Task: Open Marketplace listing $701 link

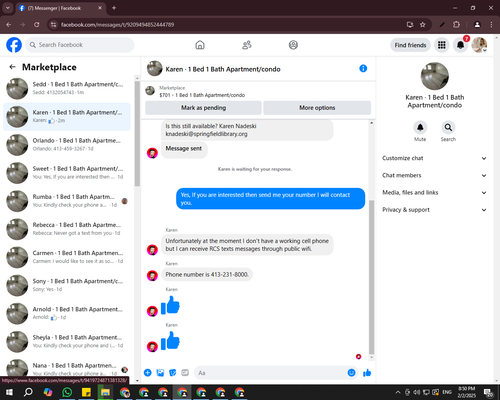Action: coord(202,95)
